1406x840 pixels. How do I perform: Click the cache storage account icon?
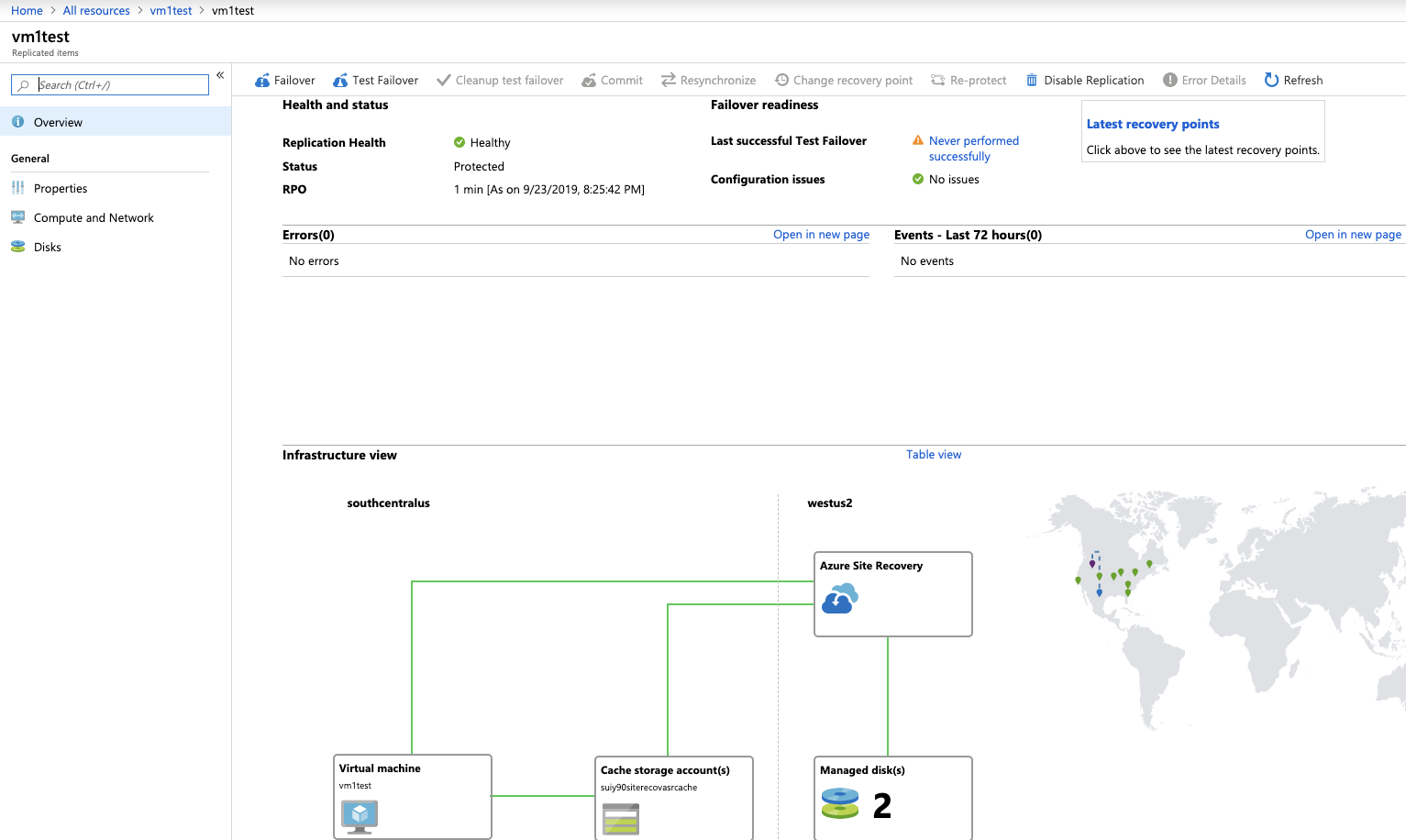pos(621,819)
